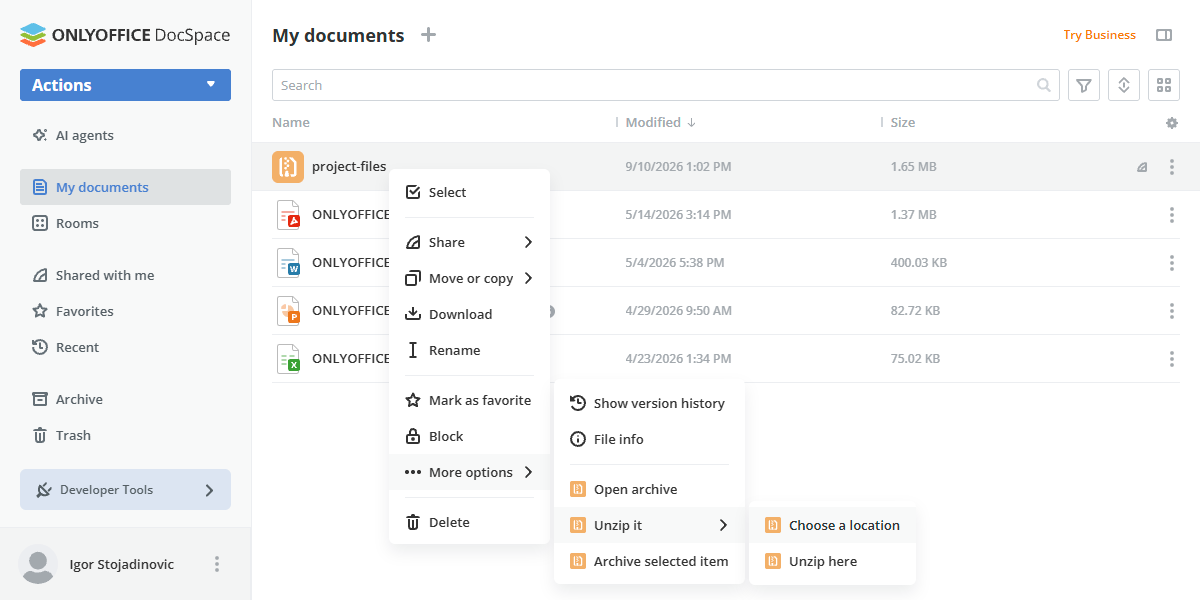Open the sort options button
This screenshot has width=1200, height=600.
[1124, 85]
